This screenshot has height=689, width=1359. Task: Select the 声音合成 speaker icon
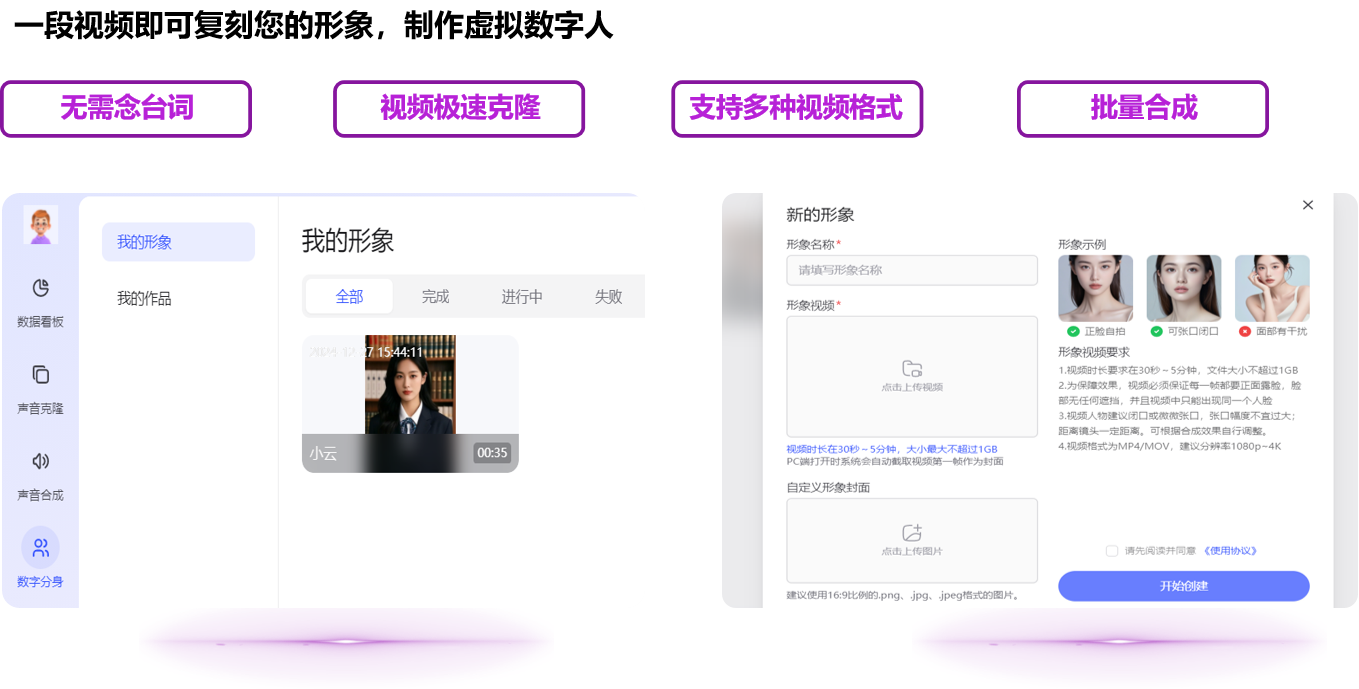tap(40, 461)
